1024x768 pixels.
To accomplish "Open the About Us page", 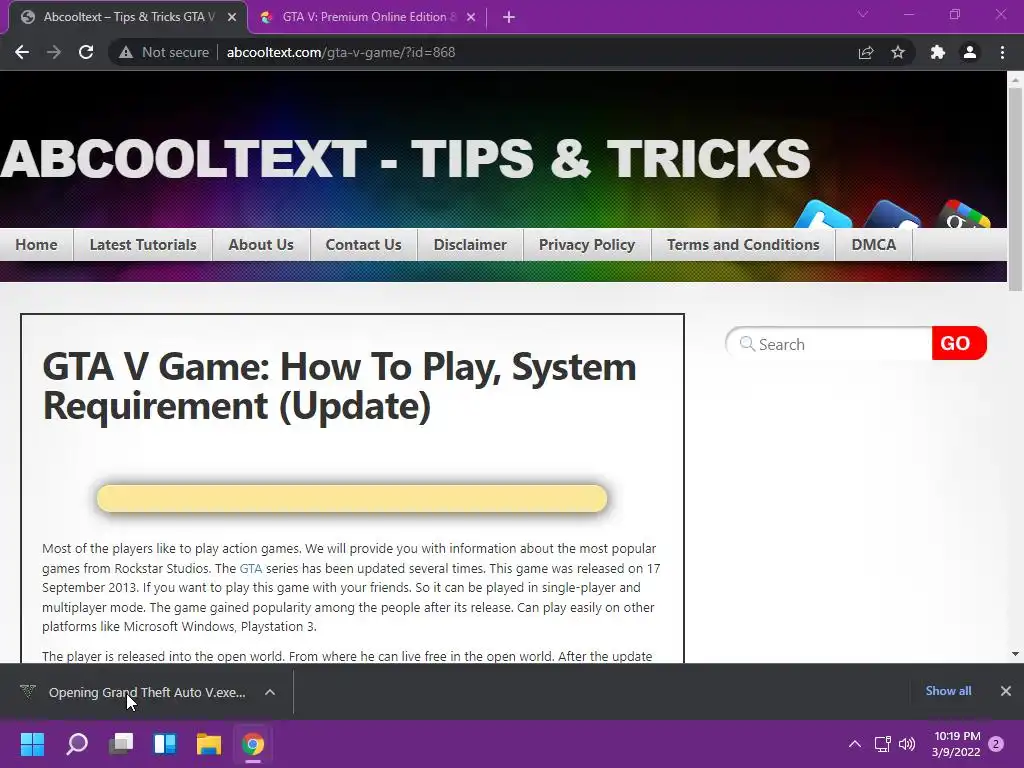I will click(x=261, y=245).
